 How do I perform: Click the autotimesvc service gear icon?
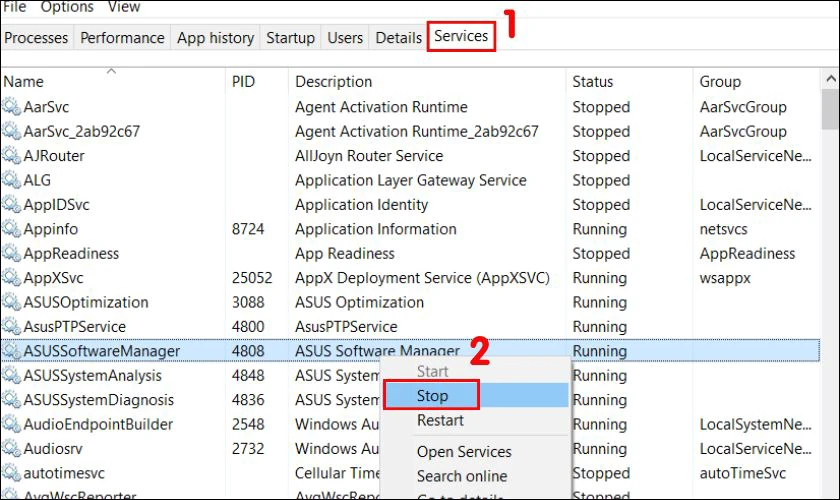(11, 473)
